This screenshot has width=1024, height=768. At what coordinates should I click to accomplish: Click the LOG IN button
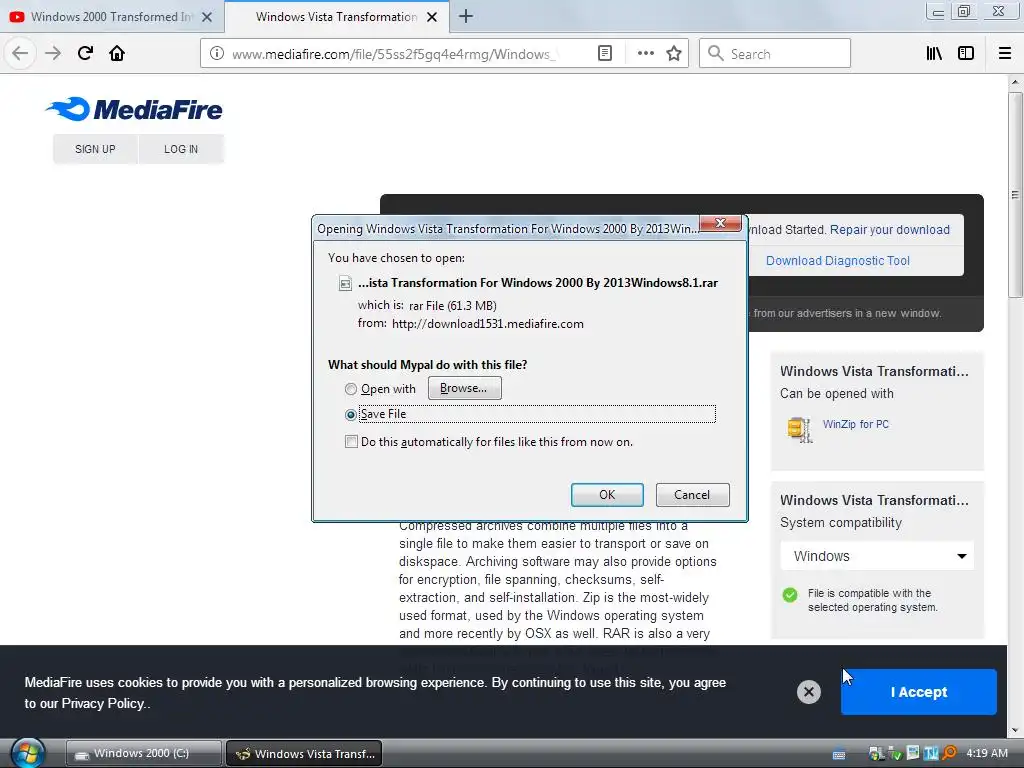click(x=181, y=149)
